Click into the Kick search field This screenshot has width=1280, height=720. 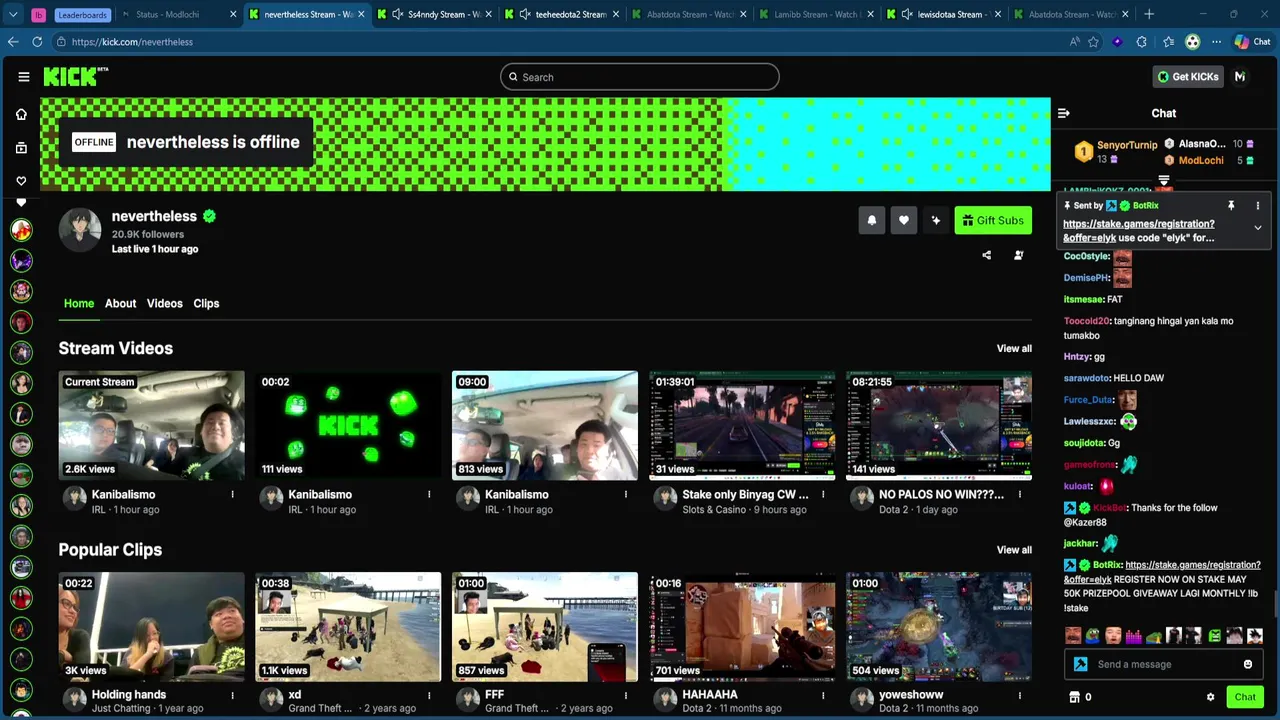pyautogui.click(x=640, y=77)
